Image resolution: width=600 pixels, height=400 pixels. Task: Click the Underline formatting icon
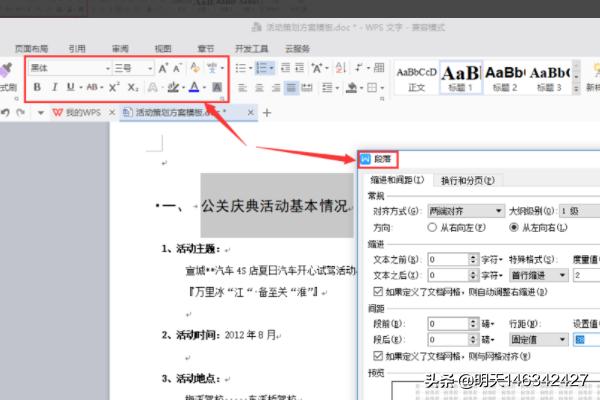(x=70, y=87)
